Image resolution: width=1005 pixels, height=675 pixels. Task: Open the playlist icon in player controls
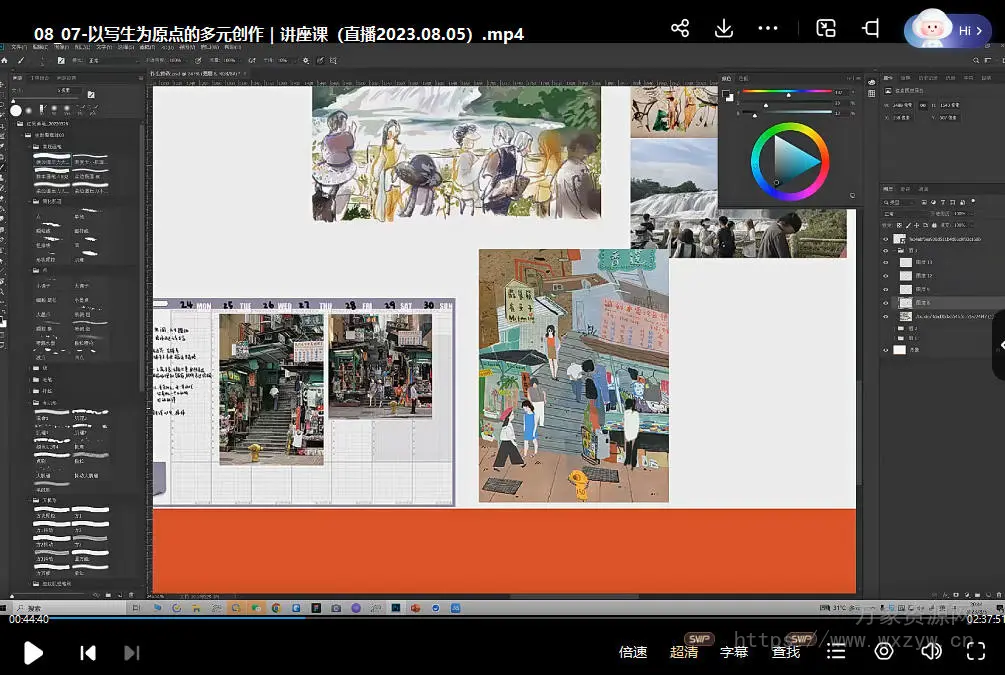point(836,652)
